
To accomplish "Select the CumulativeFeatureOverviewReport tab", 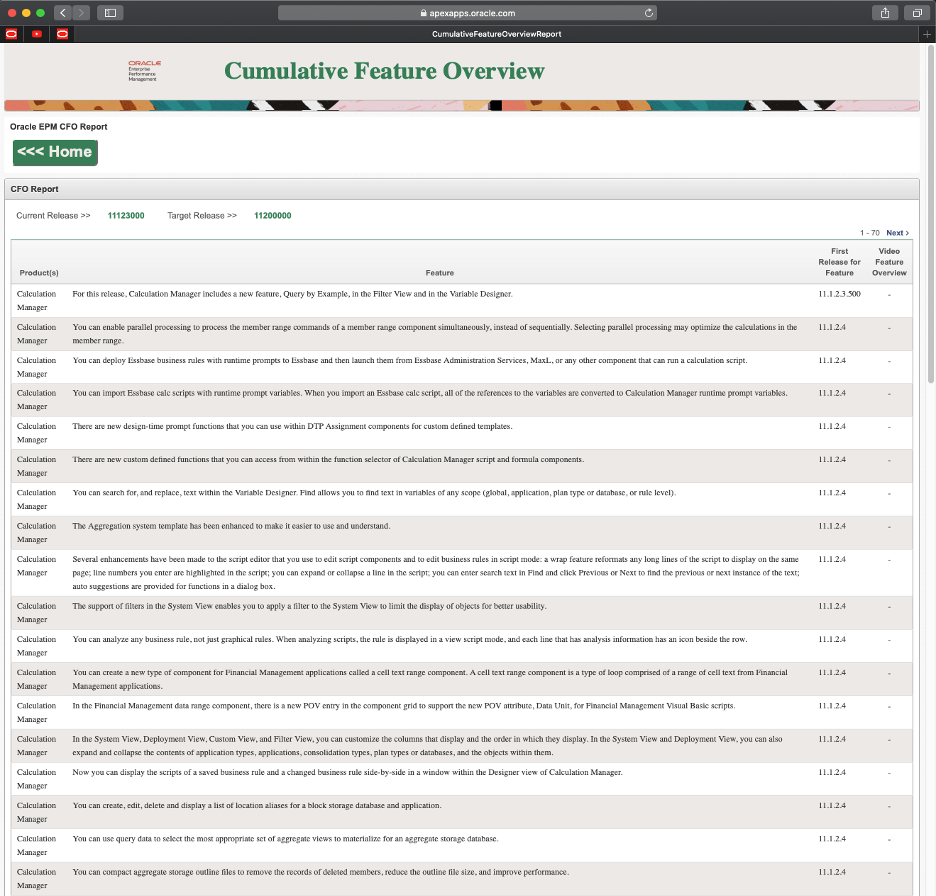I will click(x=497, y=34).
